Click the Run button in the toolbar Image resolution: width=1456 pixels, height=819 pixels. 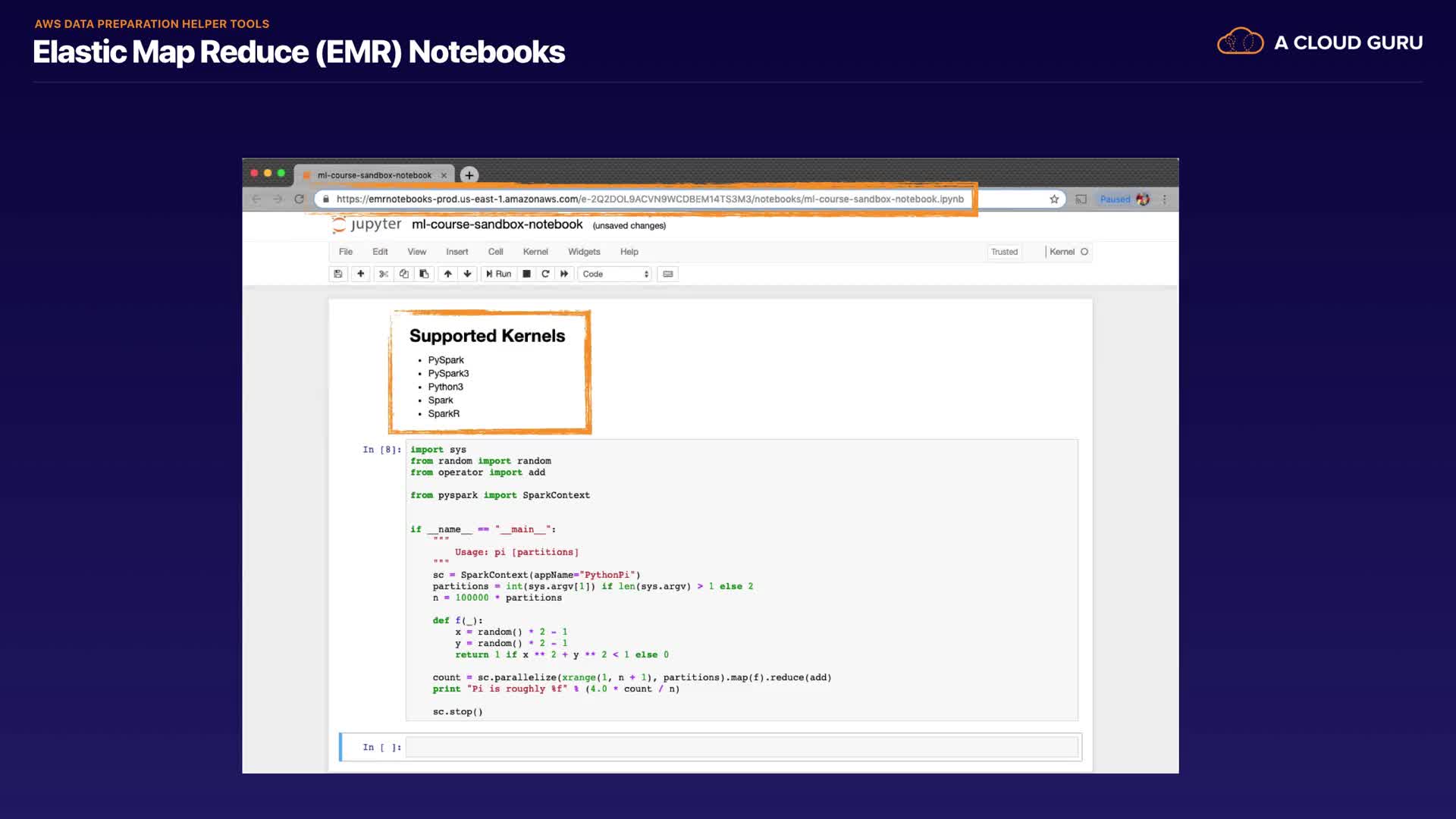coord(498,274)
